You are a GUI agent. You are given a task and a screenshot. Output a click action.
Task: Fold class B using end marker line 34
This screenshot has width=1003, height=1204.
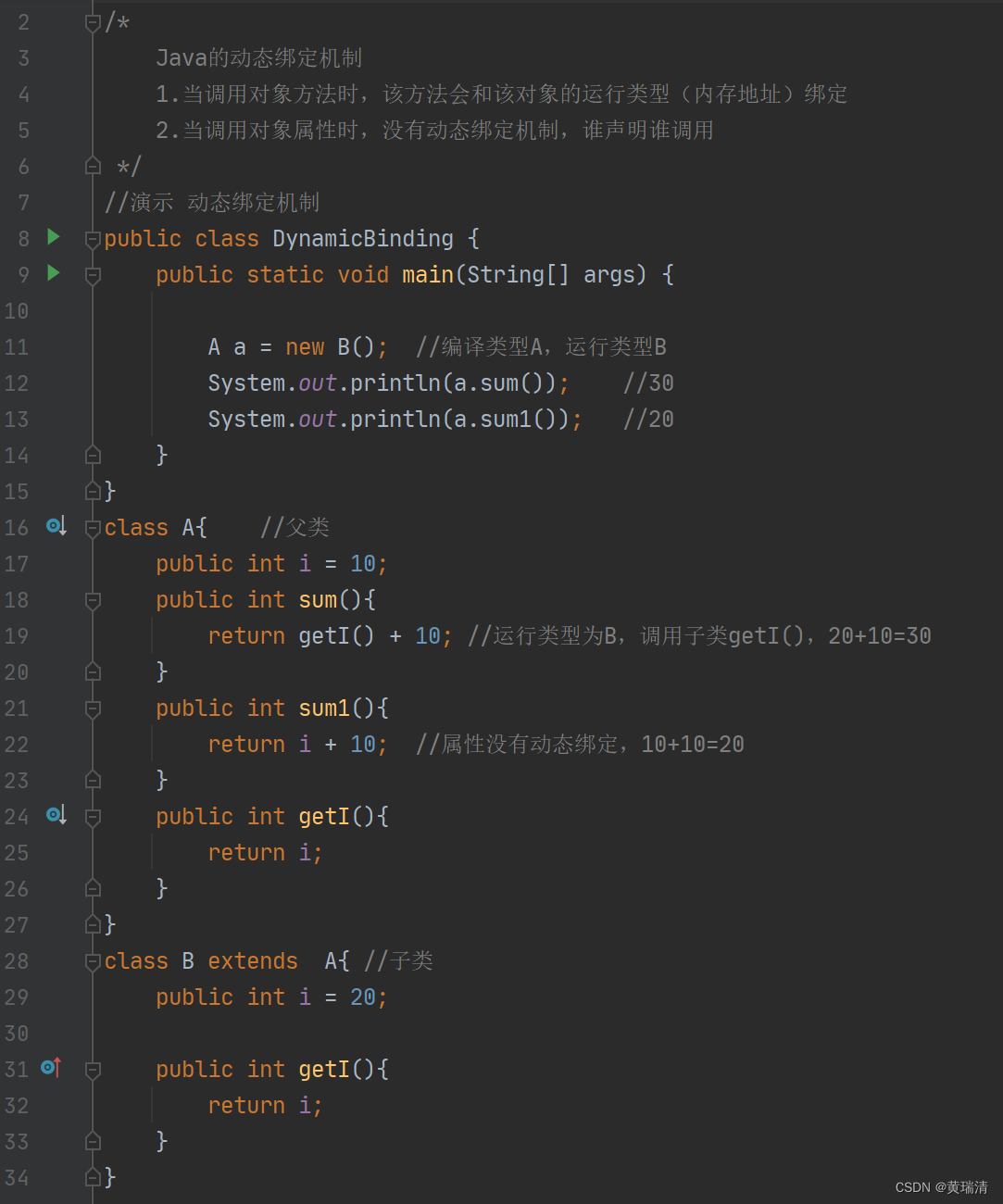pos(93,1177)
